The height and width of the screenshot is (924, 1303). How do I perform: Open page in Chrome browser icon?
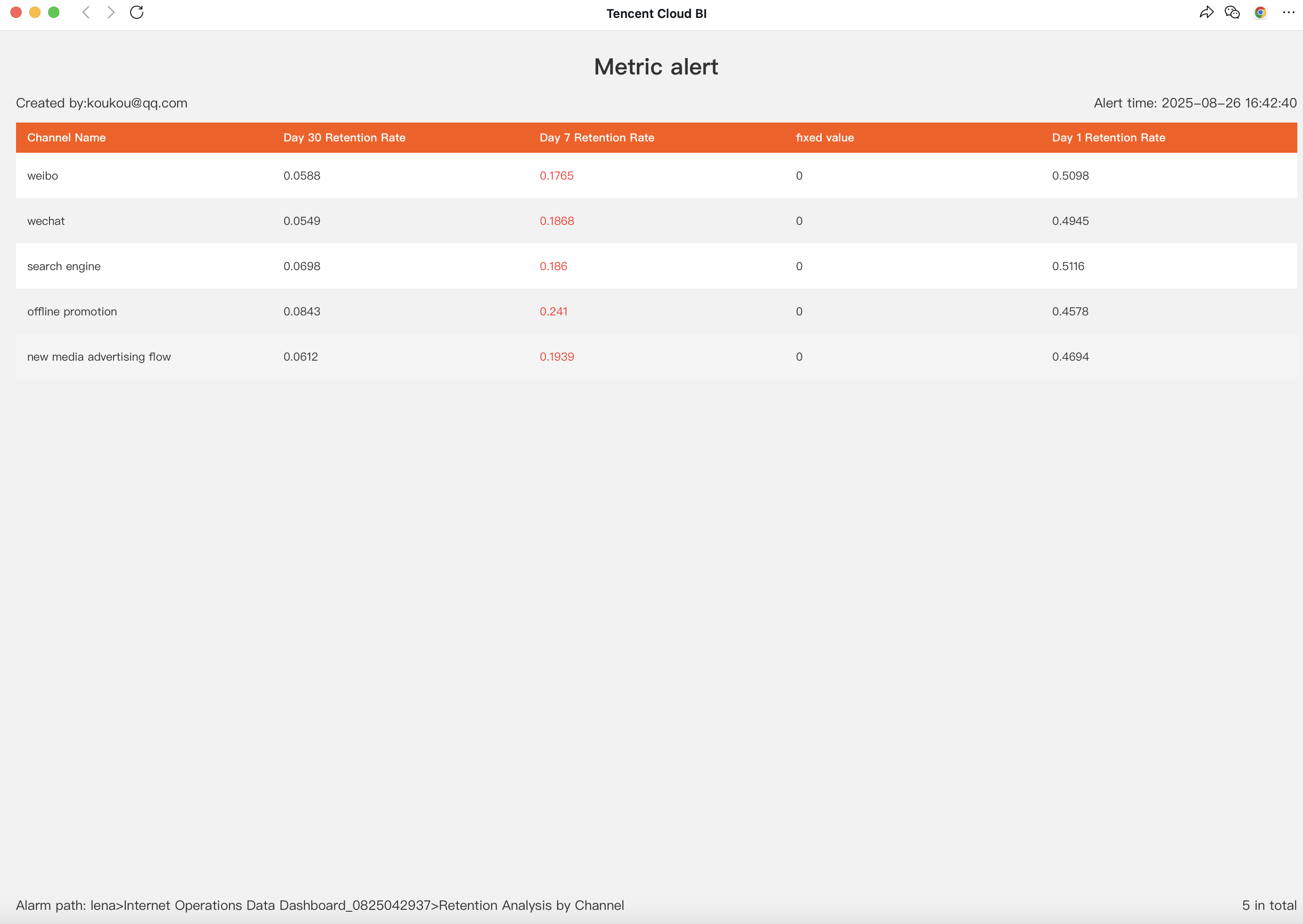(x=1260, y=13)
